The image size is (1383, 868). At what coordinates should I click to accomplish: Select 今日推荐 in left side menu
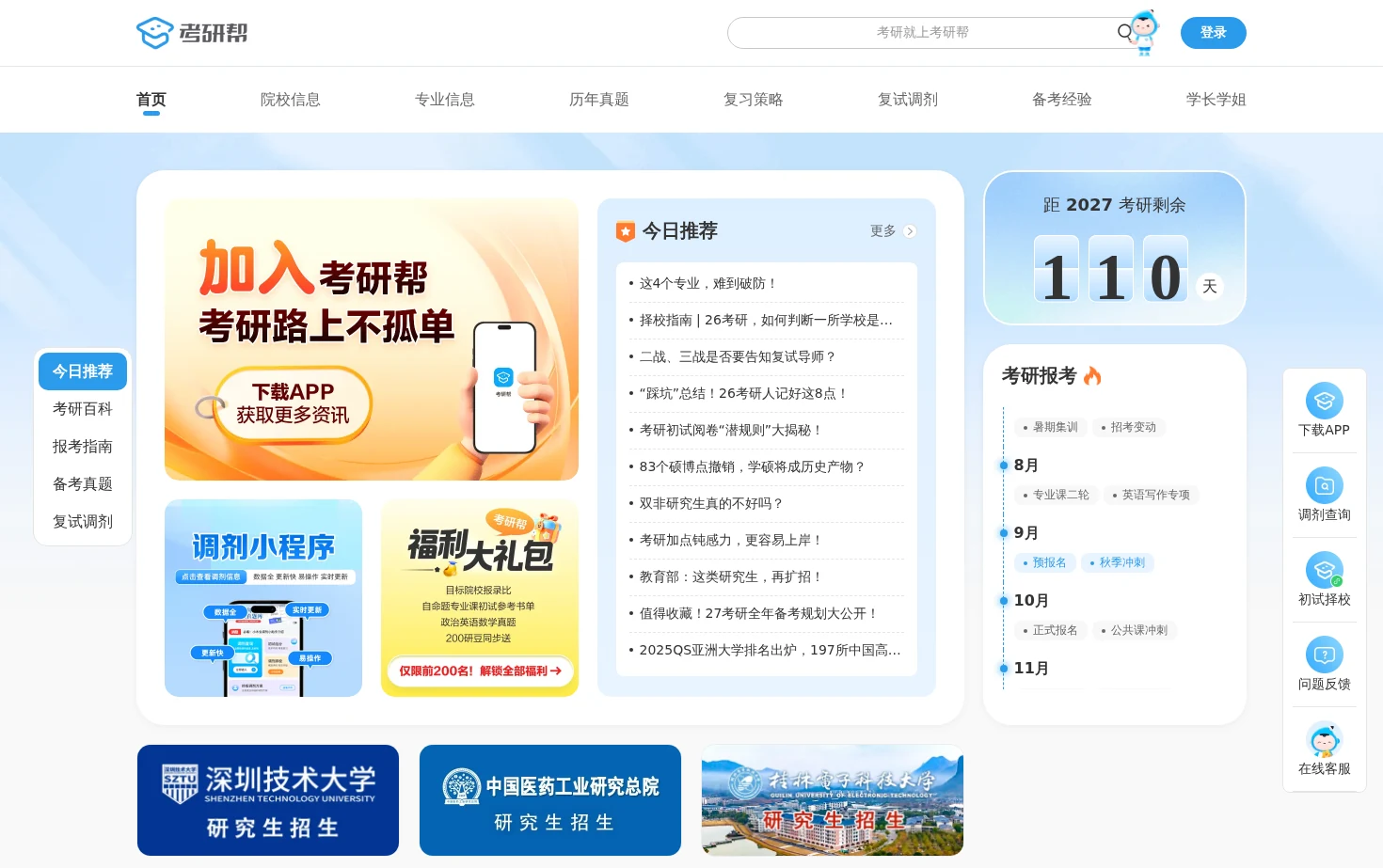(x=83, y=371)
